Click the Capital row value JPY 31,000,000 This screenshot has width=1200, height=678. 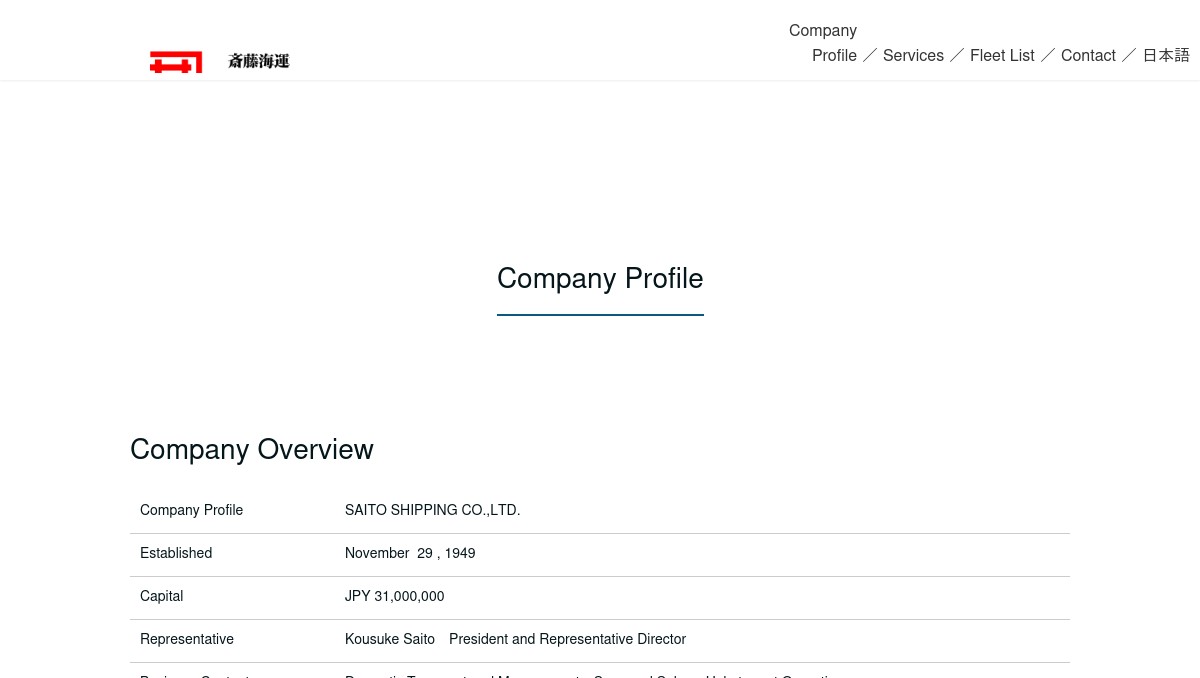[394, 596]
